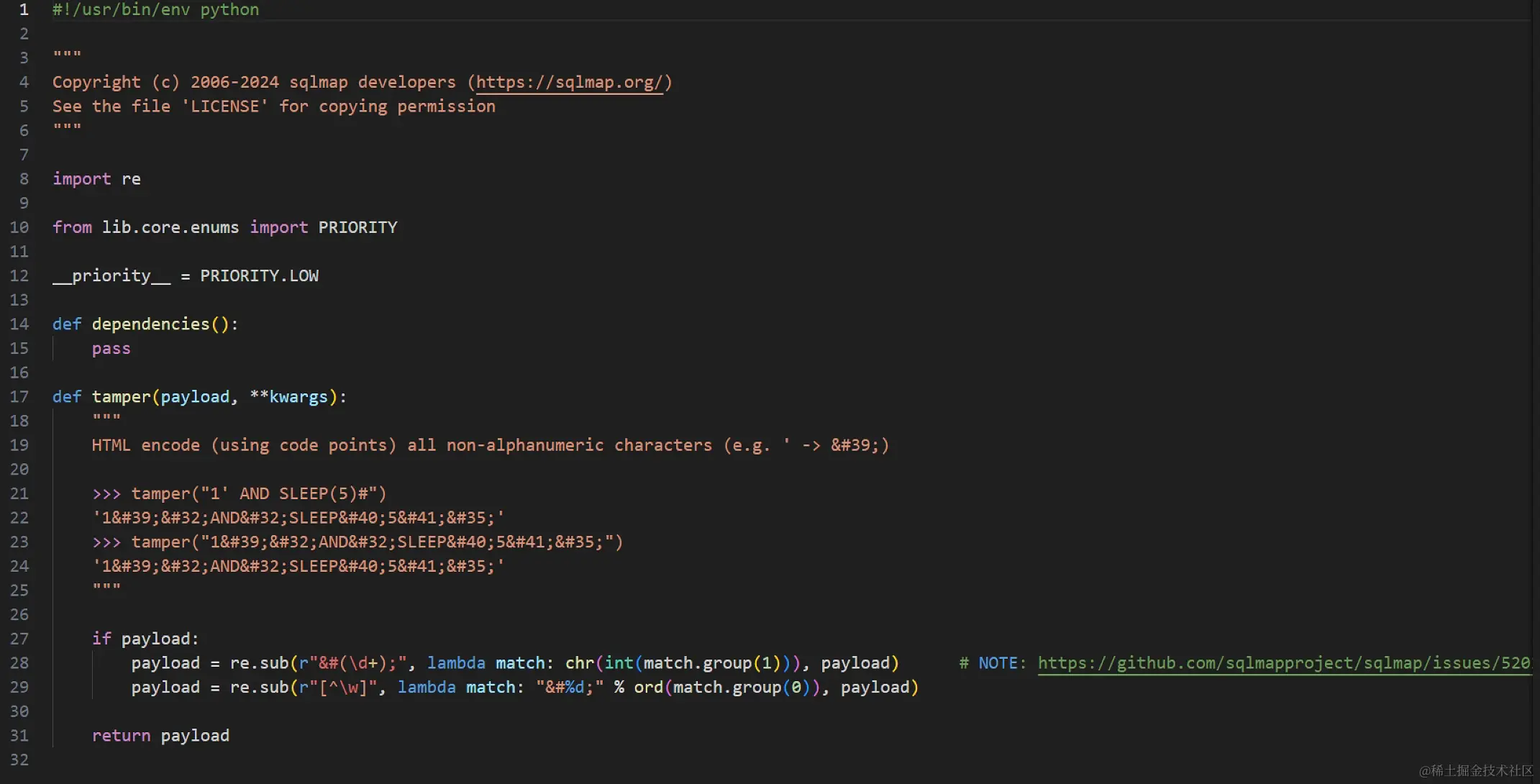
Task: Click the 'dependencies' function name
Action: pyautogui.click(x=150, y=324)
